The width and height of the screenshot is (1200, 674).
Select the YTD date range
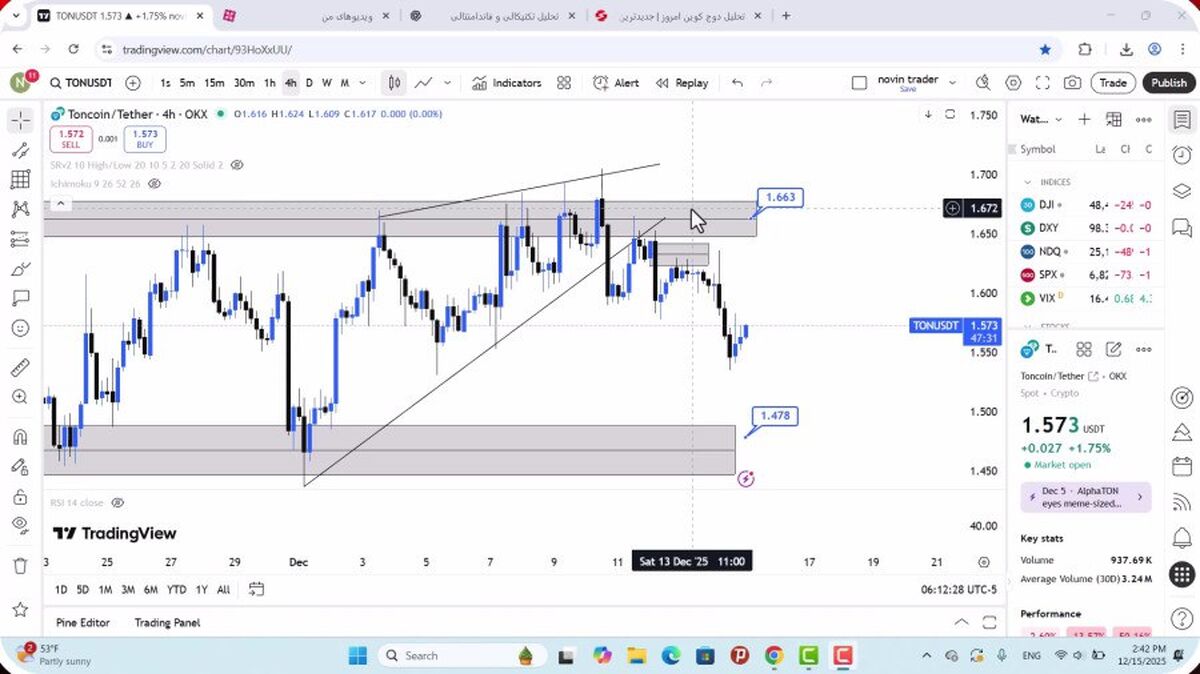[176, 590]
